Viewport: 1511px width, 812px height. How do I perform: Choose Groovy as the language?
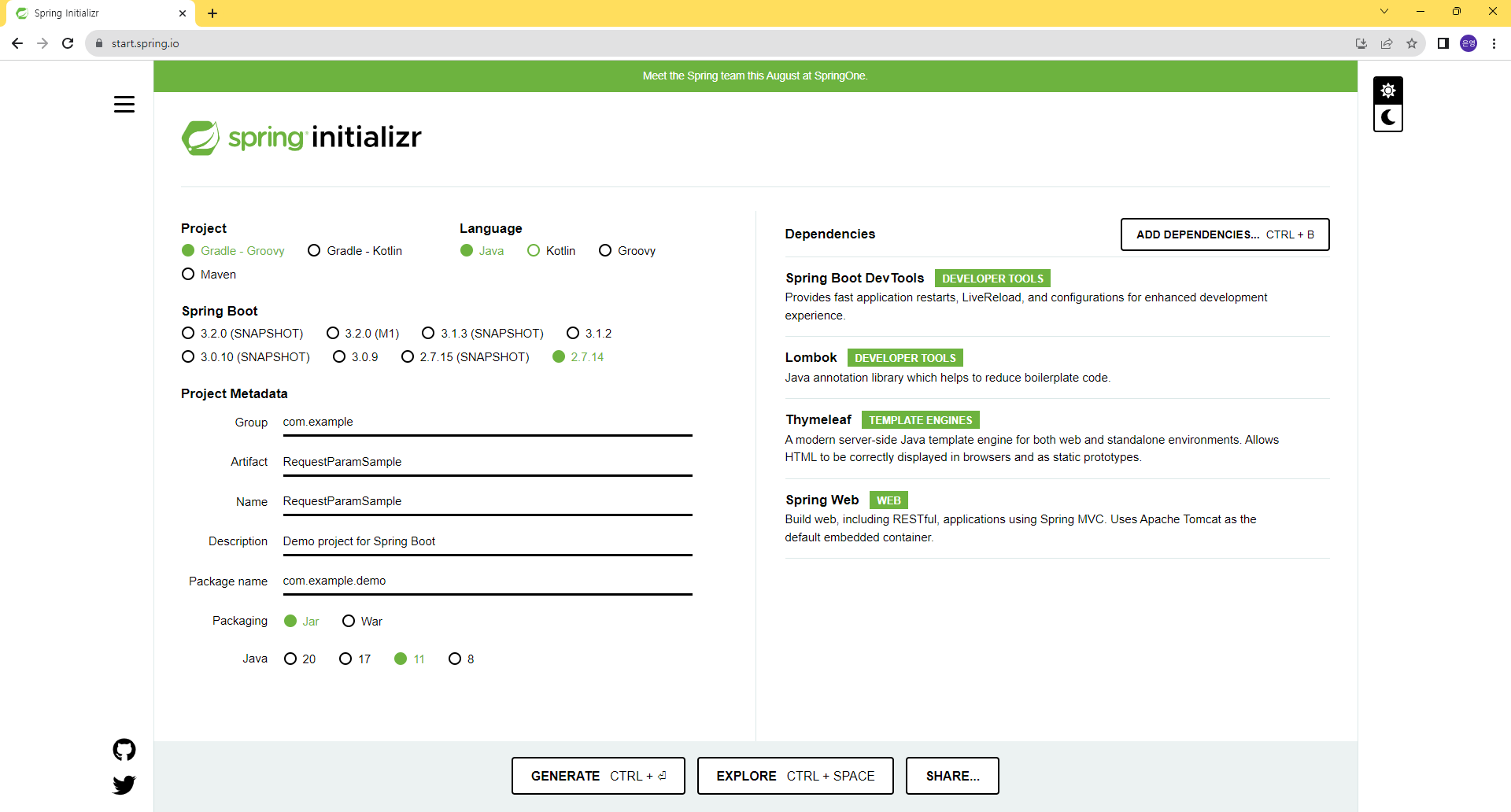[x=627, y=251]
